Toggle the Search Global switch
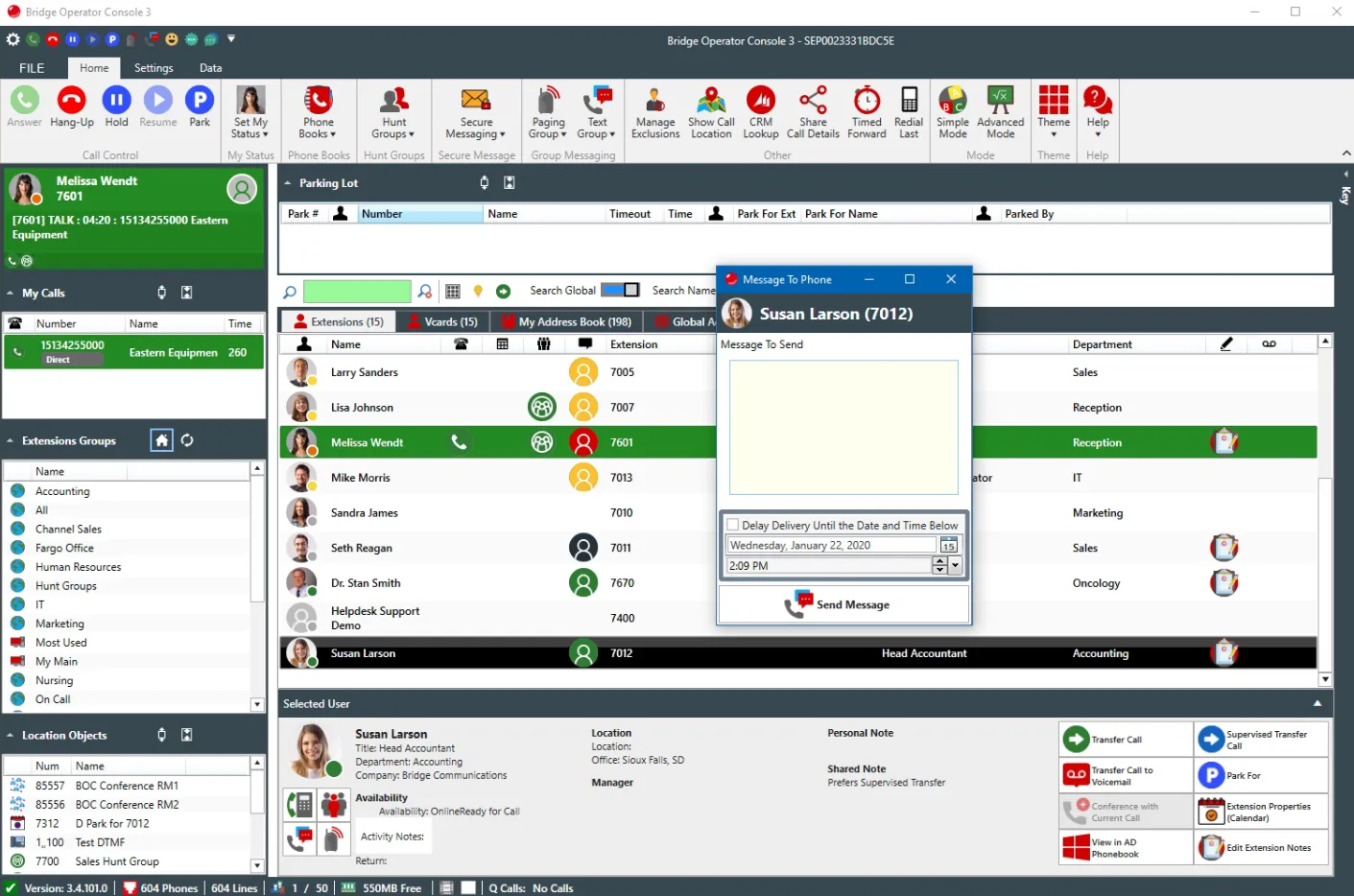Viewport: 1354px width, 896px height. coord(620,290)
